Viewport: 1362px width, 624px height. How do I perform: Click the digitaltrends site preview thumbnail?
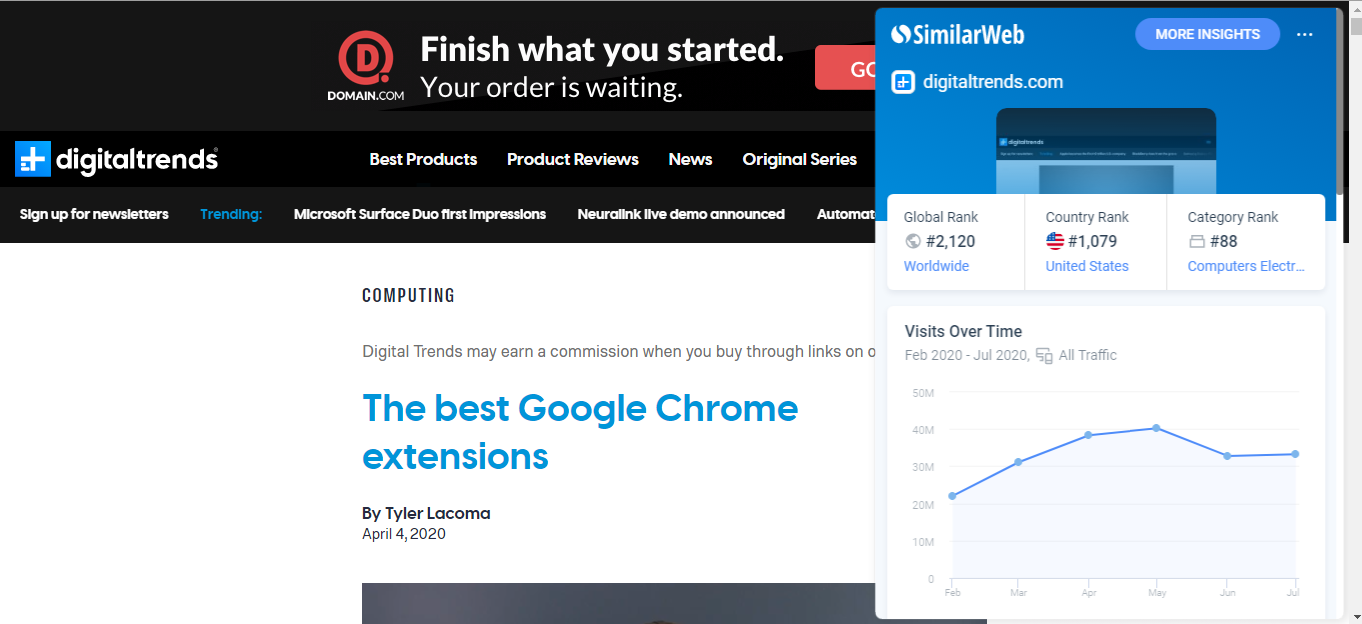1106,151
